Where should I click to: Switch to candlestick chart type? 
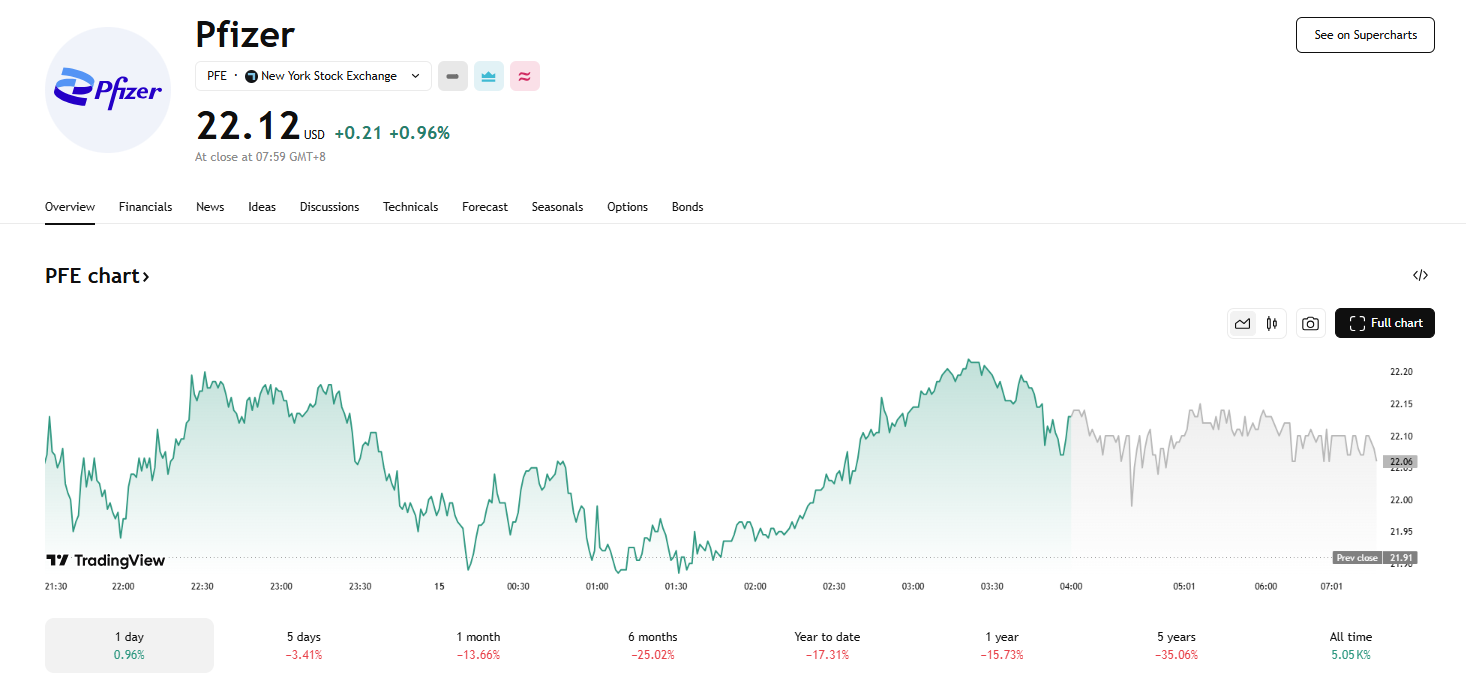pos(1272,323)
